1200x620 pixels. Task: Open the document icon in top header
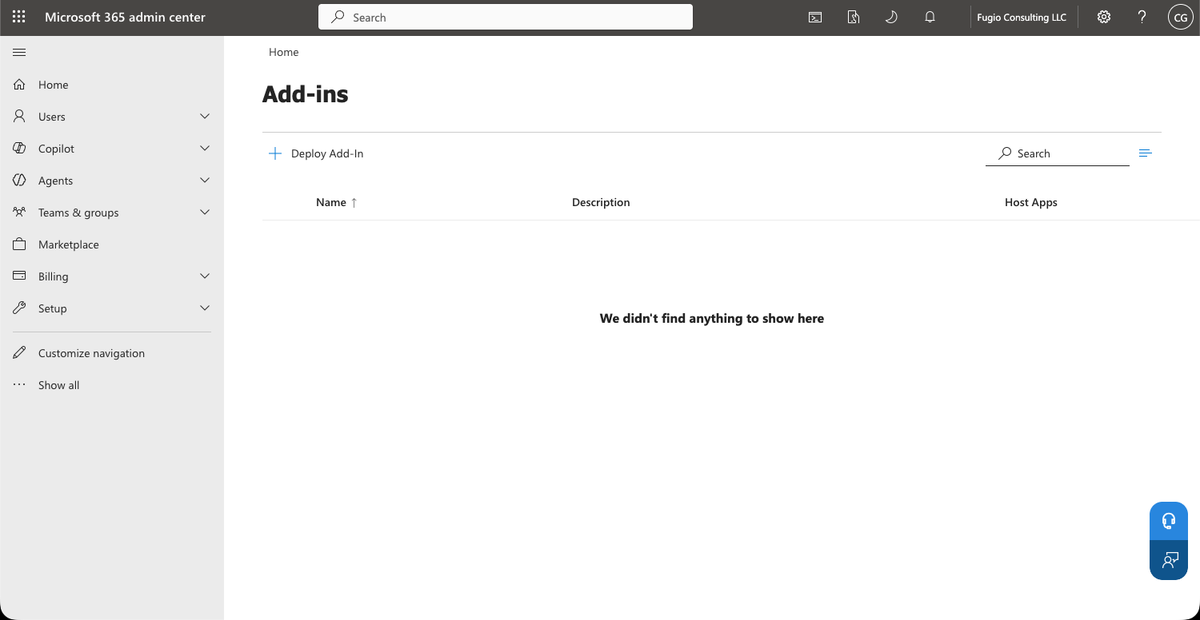(853, 17)
